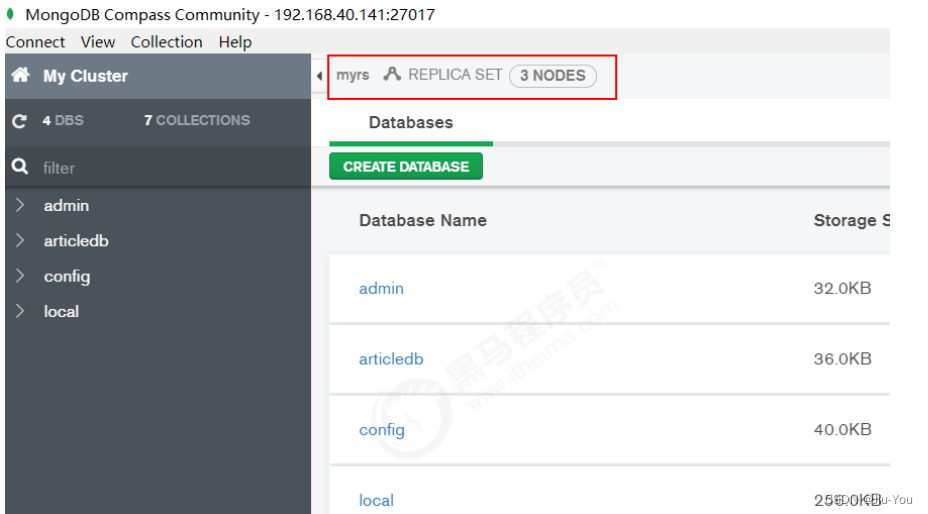The image size is (928, 514).
Task: Open the articledb database link in table
Action: pos(391,359)
